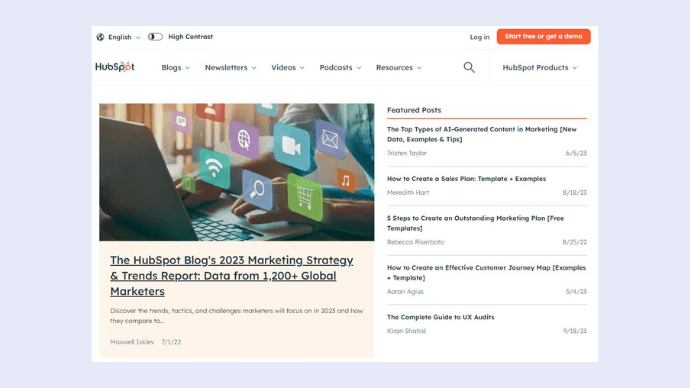Click the 6/5/23 post date
This screenshot has height=388, width=690.
click(576, 153)
